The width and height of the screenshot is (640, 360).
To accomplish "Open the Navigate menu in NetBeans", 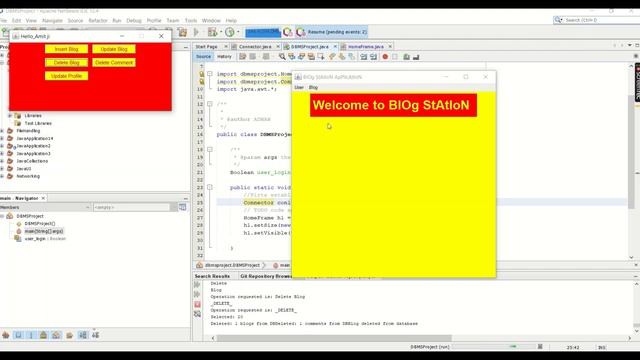I will pos(52,20).
